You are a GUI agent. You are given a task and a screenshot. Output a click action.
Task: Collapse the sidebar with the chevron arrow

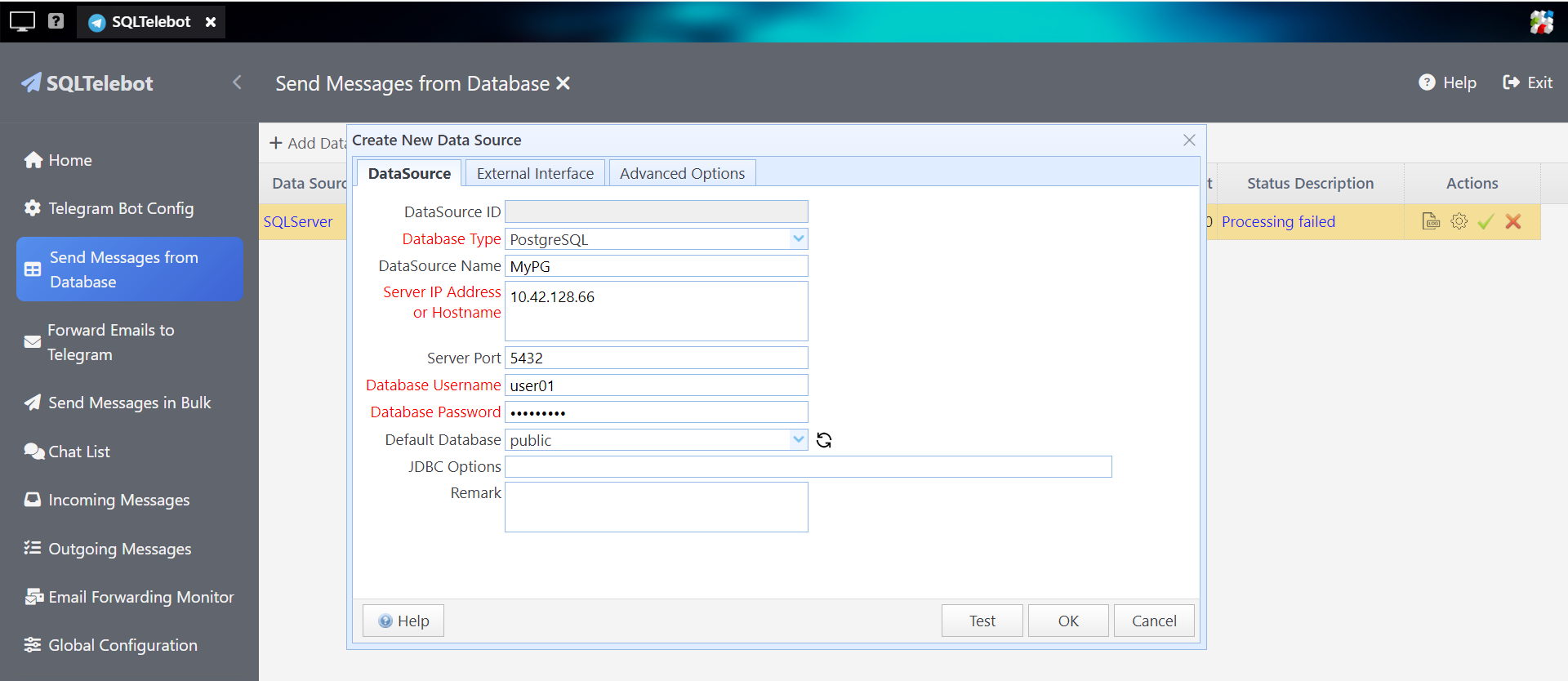point(237,82)
